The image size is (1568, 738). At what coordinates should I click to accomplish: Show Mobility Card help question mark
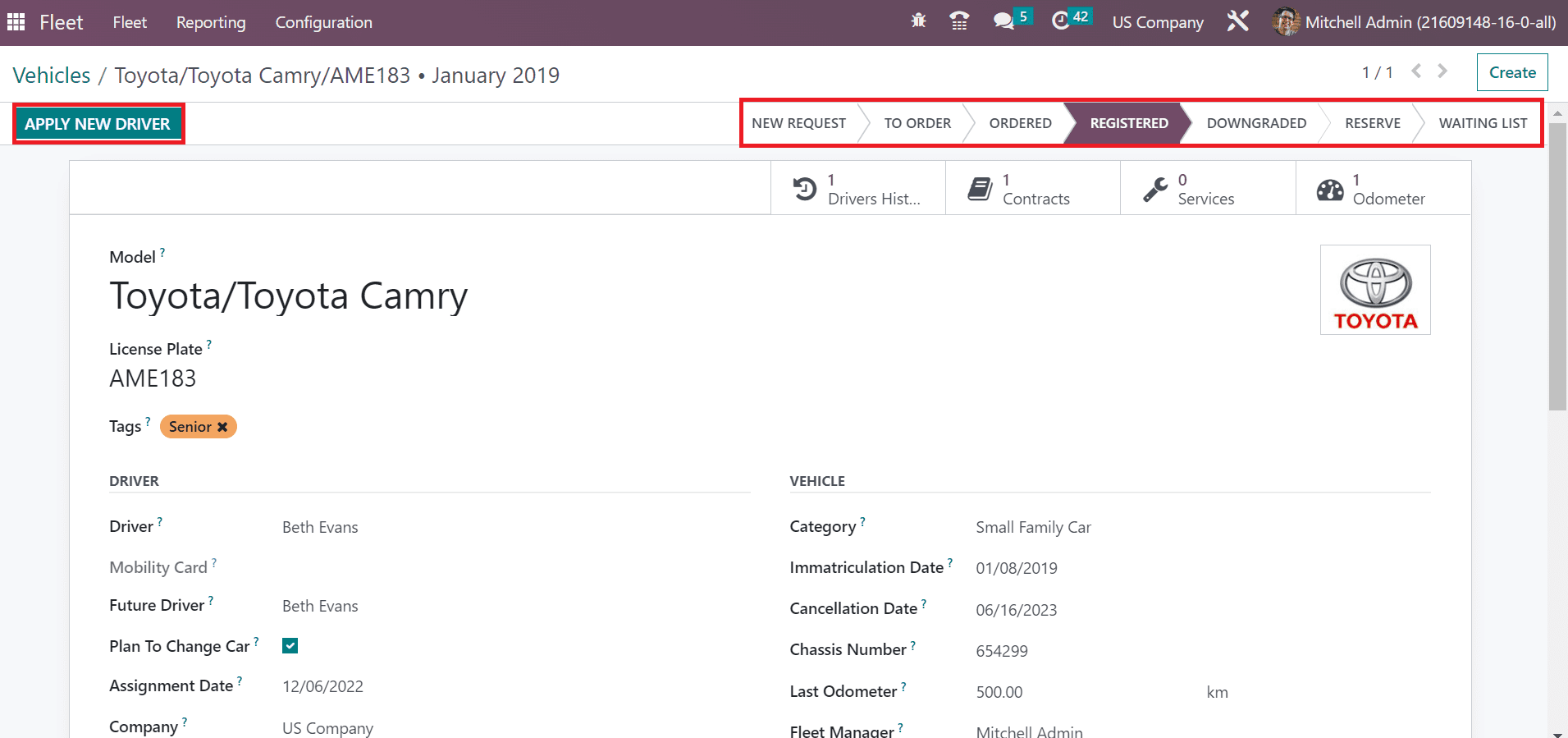point(214,563)
